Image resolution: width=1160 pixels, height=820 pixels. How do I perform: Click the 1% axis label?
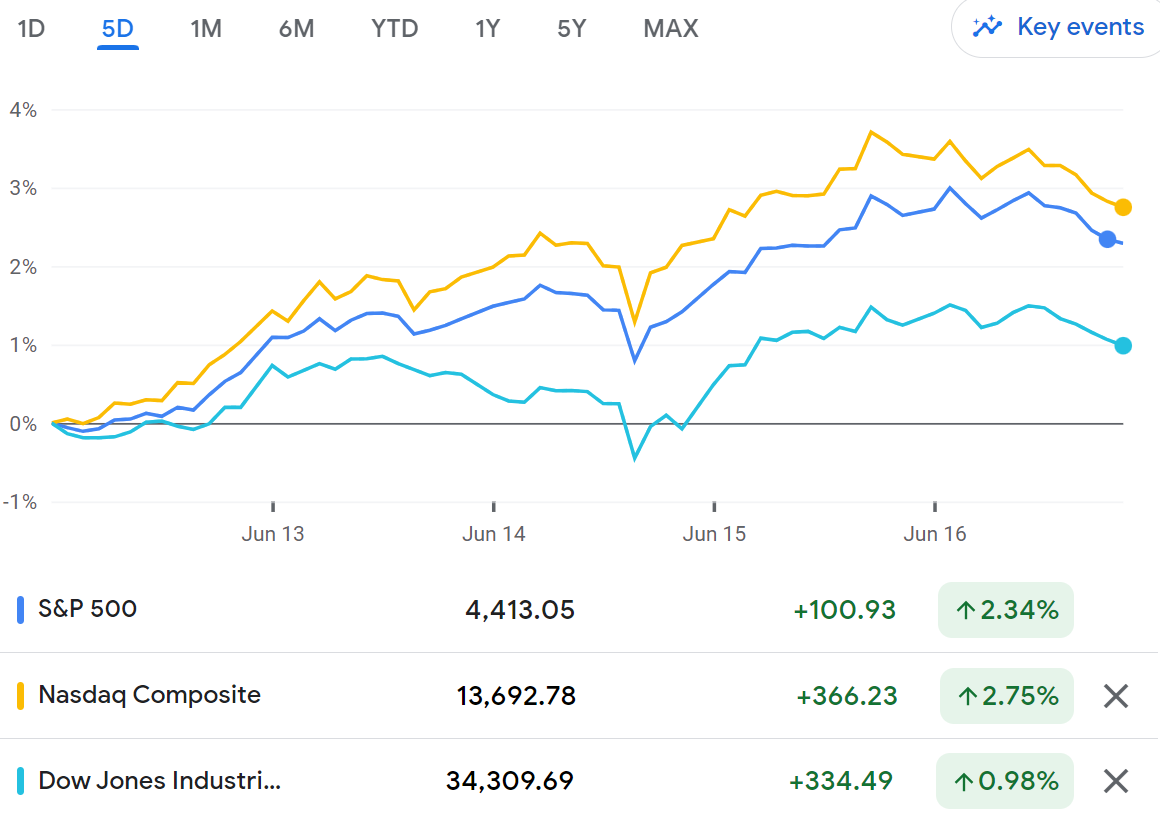(23, 346)
